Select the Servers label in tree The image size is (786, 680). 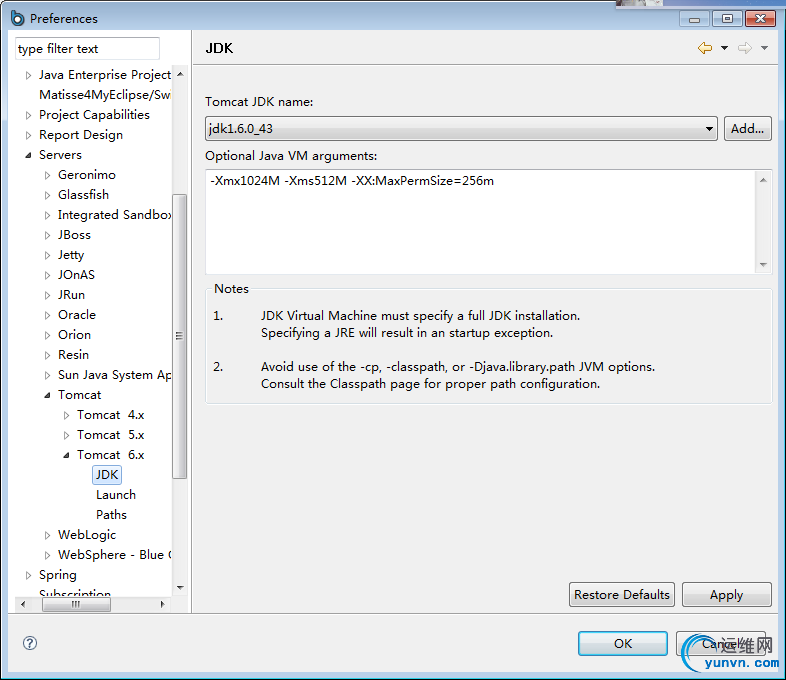(60, 155)
